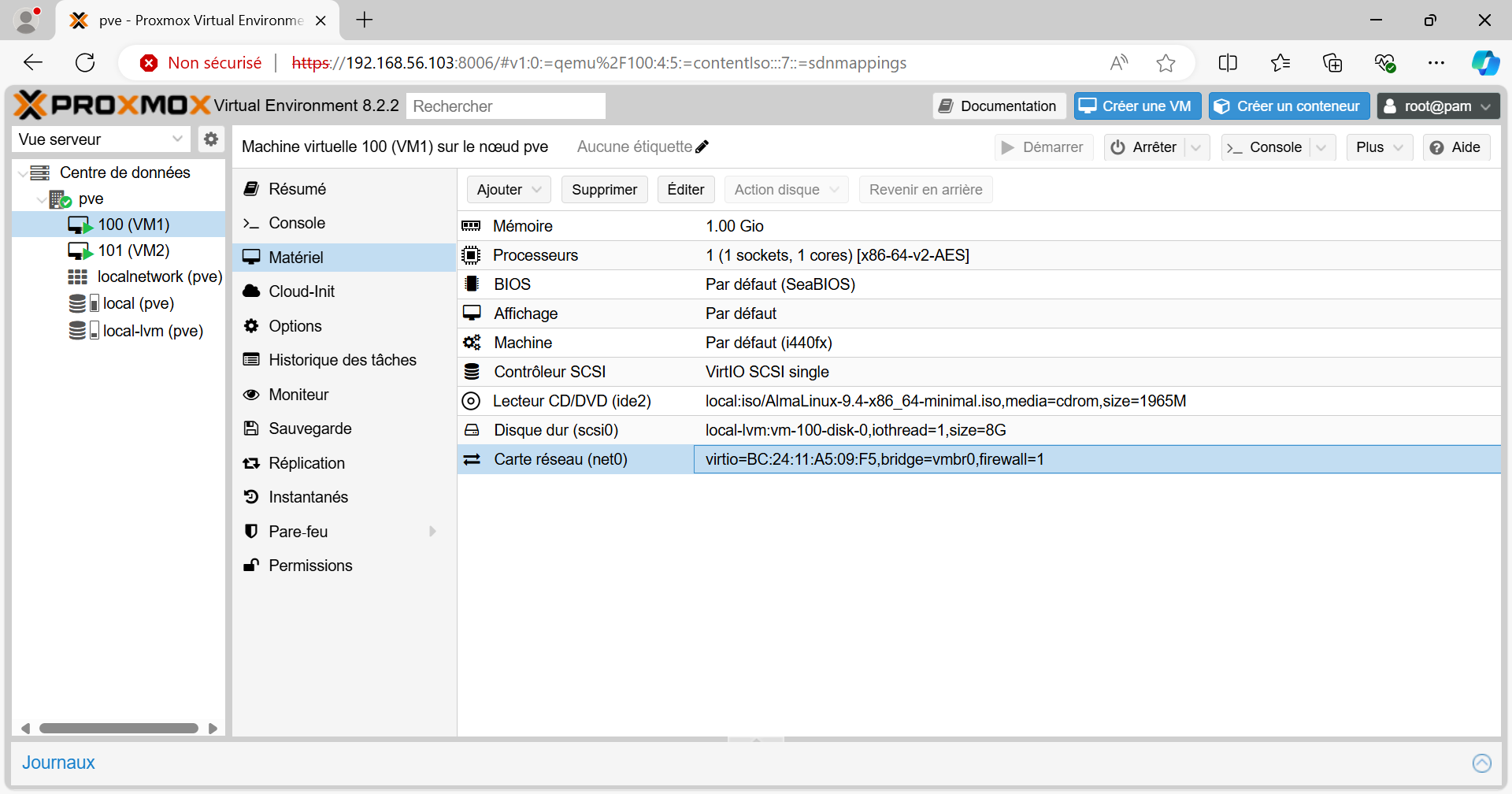1512x794 pixels.
Task: Click Créer un conteneur button
Action: [1288, 106]
